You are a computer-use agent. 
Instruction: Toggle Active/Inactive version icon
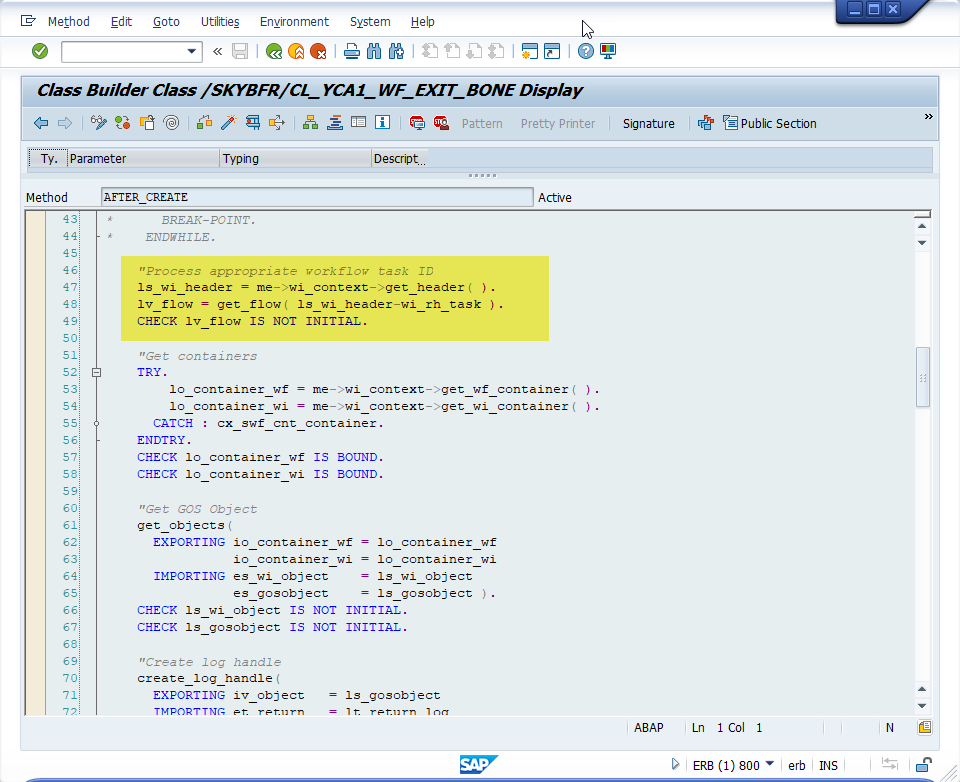click(x=122, y=123)
